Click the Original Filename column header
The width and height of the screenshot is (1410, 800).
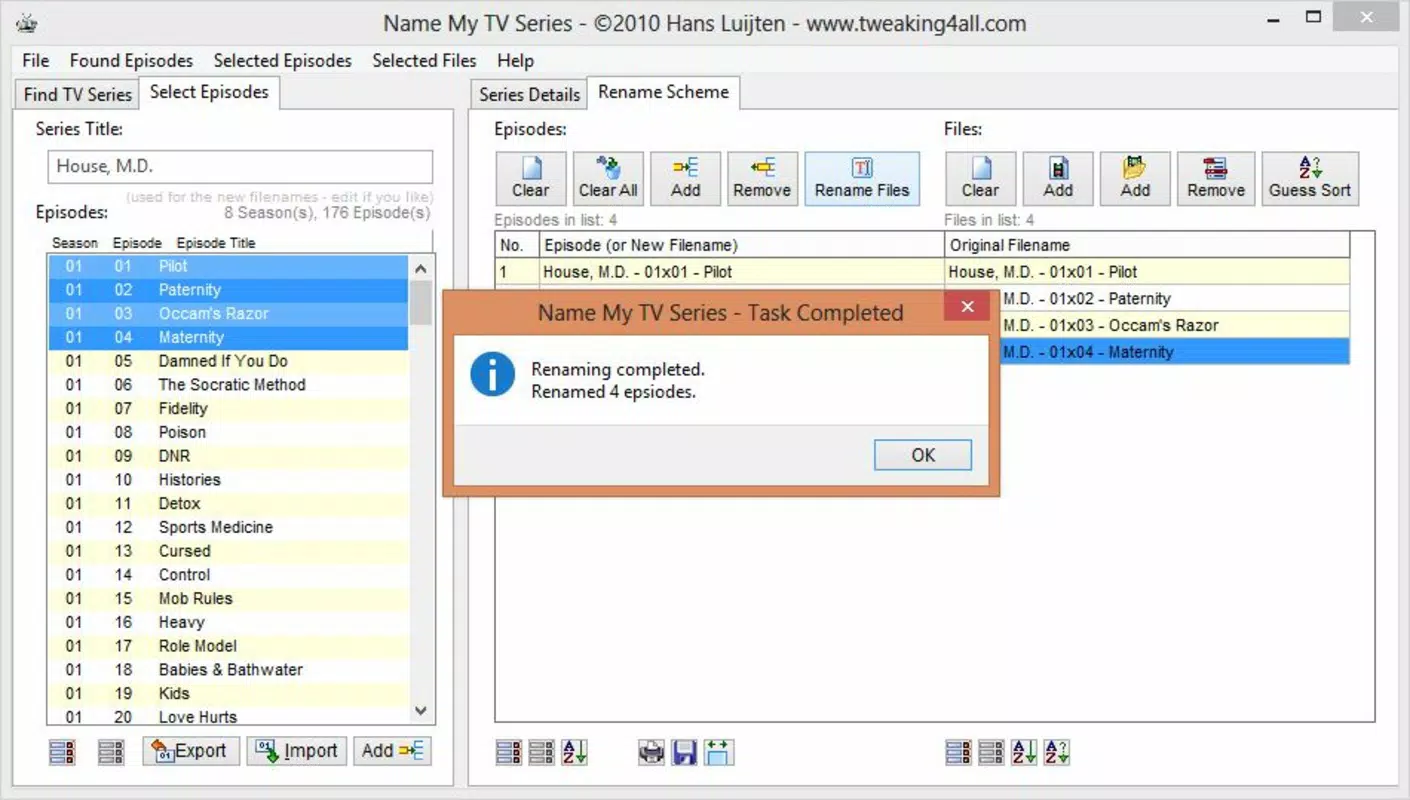pyautogui.click(x=1147, y=245)
